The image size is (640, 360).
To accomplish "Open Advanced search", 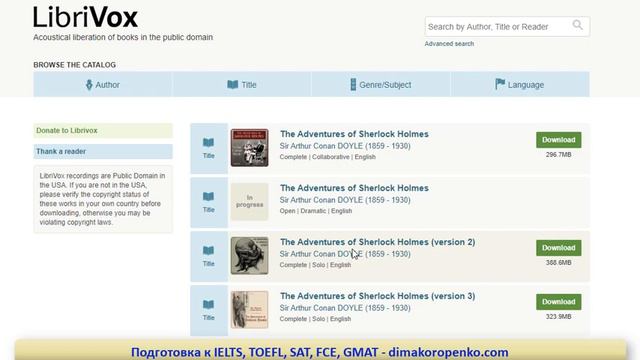I will (449, 44).
